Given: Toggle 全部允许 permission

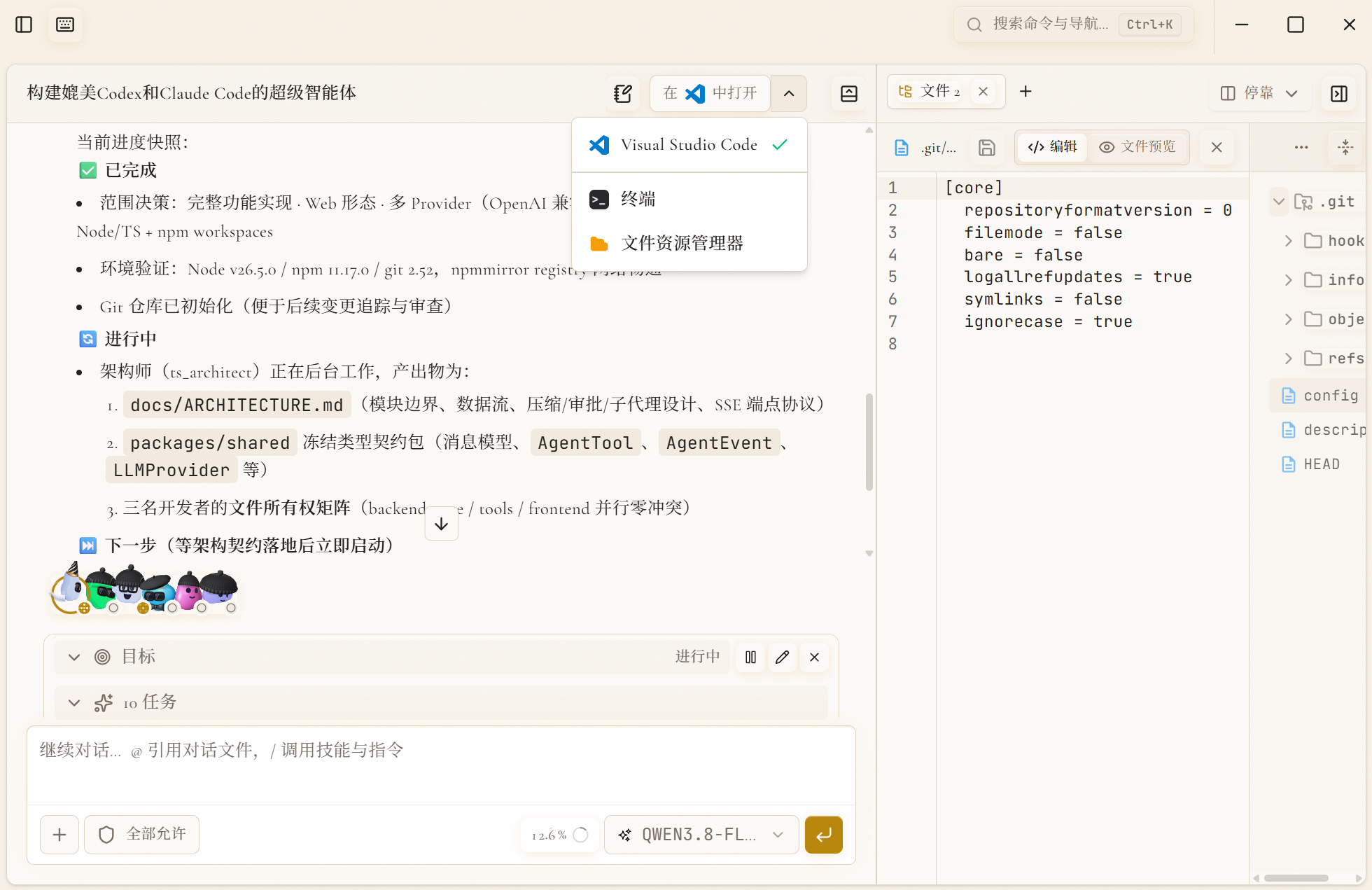Looking at the screenshot, I should click(142, 835).
